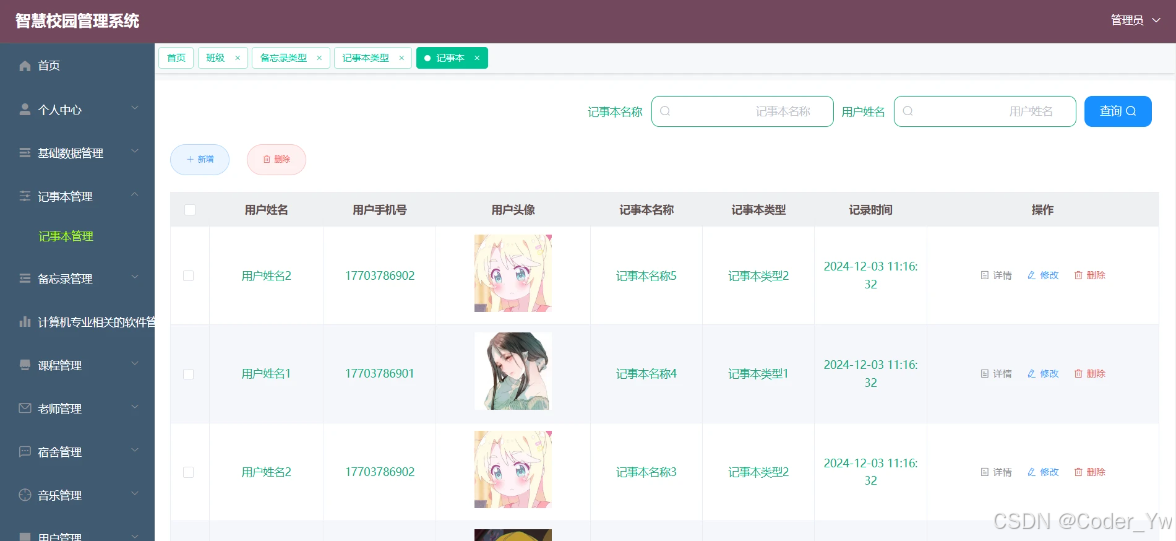This screenshot has height=541, width=1176.
Task: Click the sliders icon next to 记事本管理 parent menu
Action: point(25,197)
